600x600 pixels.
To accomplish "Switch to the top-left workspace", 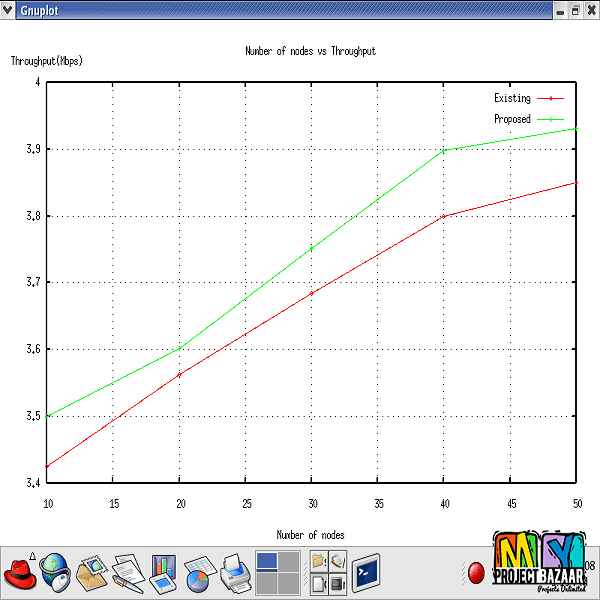I will click(x=267, y=561).
